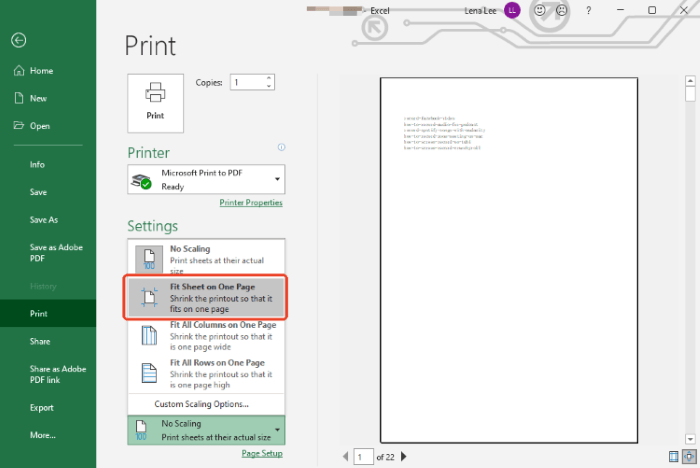Focus the Copies number field
The height and width of the screenshot is (468, 700).
pyautogui.click(x=247, y=82)
